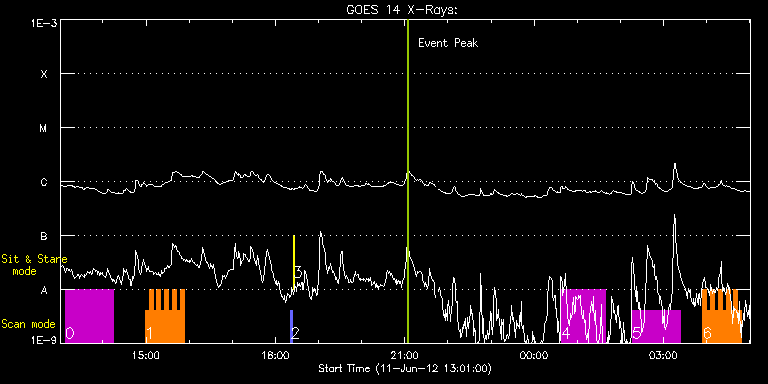Click the X flare class axis label
This screenshot has width=768, height=384.
coord(44,74)
